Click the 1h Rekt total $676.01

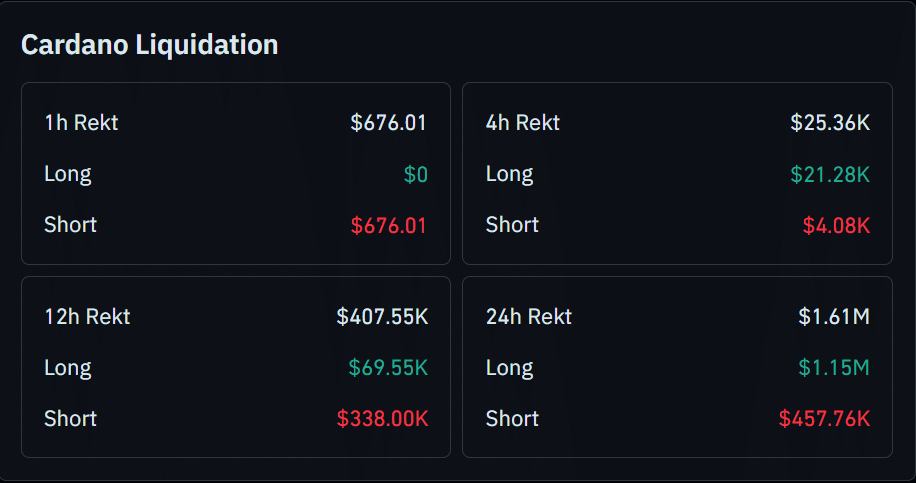point(388,123)
